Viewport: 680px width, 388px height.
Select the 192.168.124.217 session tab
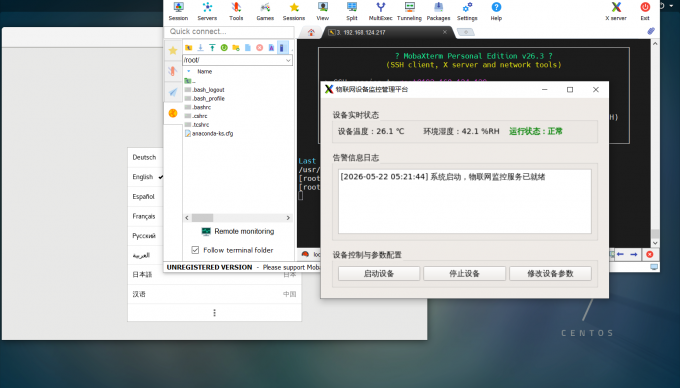point(387,33)
